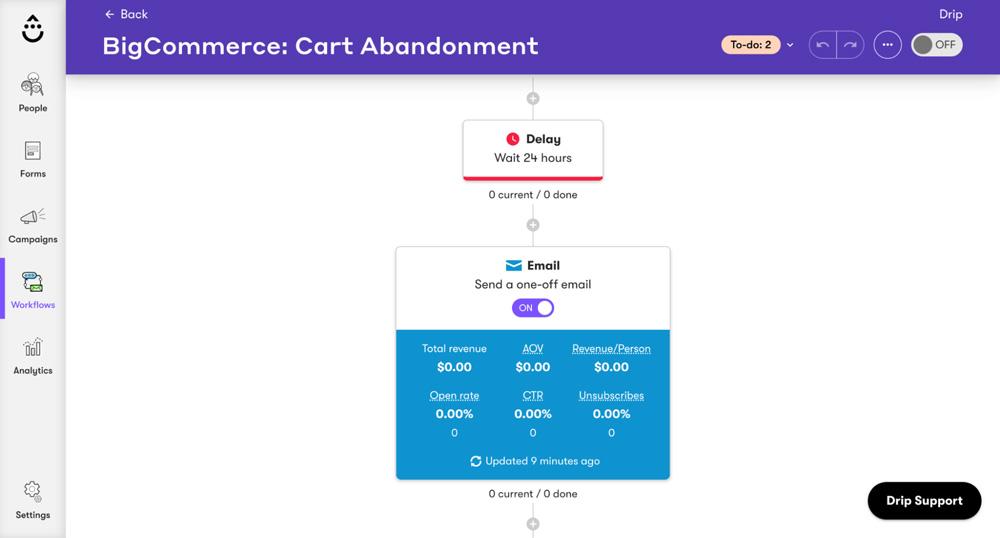Disable the Email step ON toggle

click(533, 308)
